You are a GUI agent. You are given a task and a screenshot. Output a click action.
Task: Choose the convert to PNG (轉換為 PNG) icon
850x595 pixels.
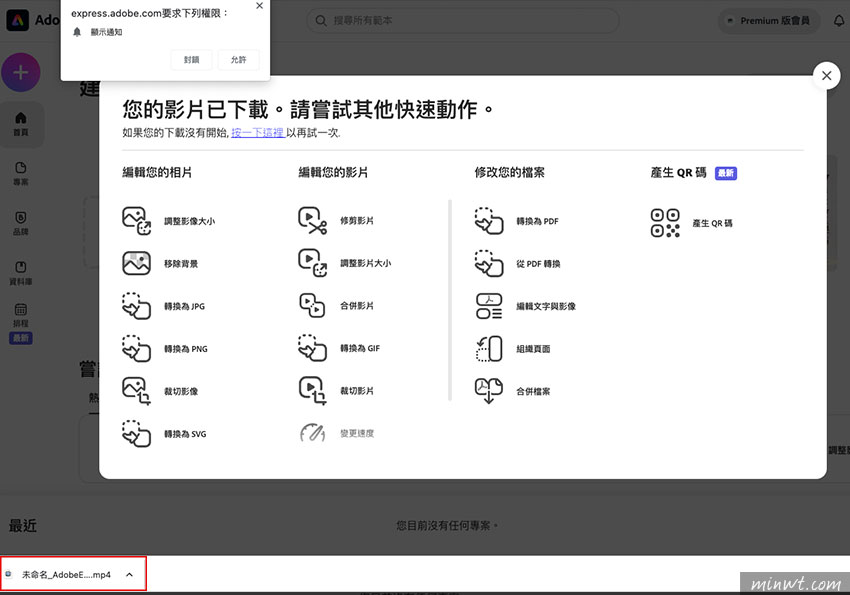click(137, 348)
